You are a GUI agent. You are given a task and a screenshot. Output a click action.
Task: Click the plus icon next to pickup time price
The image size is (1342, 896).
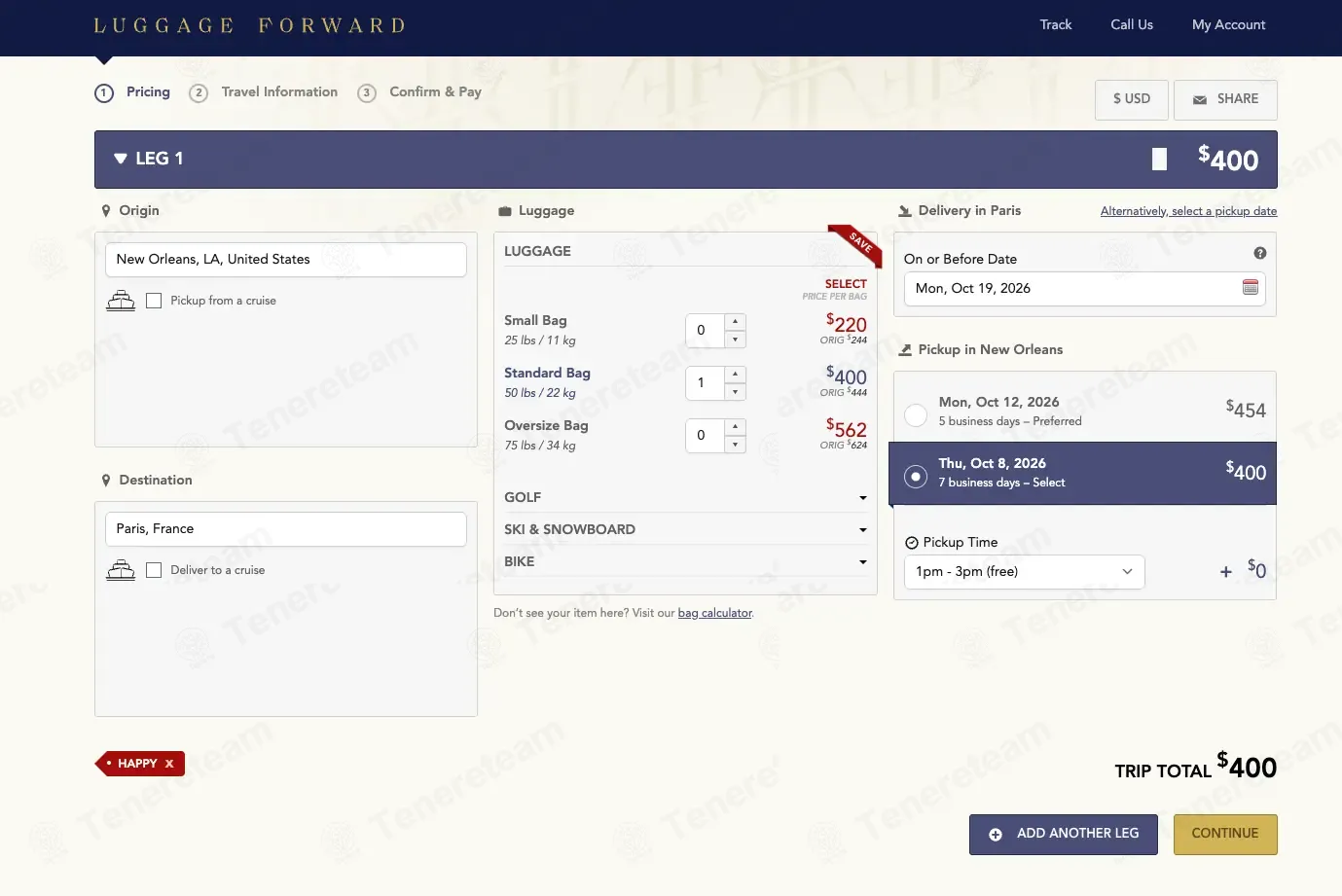1226,572
